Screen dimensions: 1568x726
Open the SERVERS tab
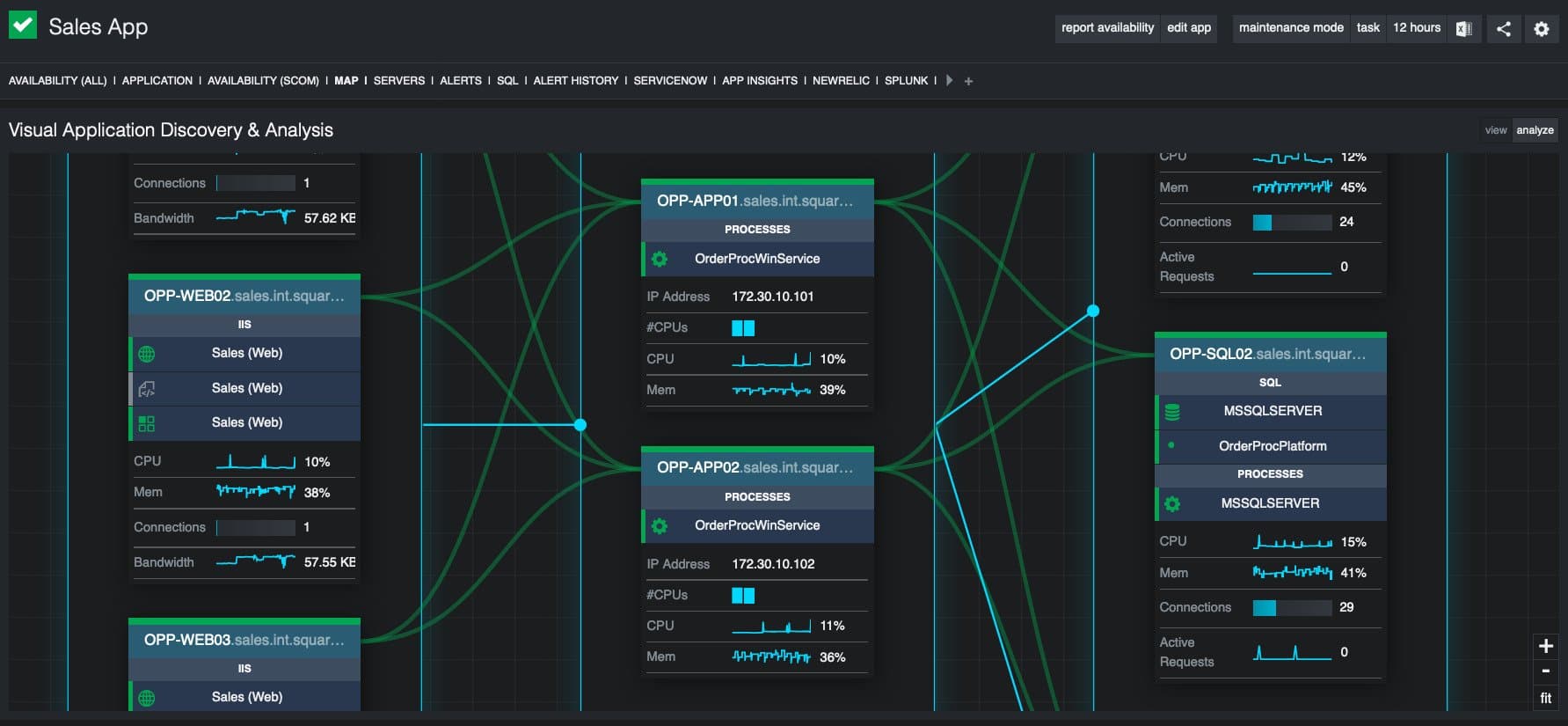click(x=399, y=81)
